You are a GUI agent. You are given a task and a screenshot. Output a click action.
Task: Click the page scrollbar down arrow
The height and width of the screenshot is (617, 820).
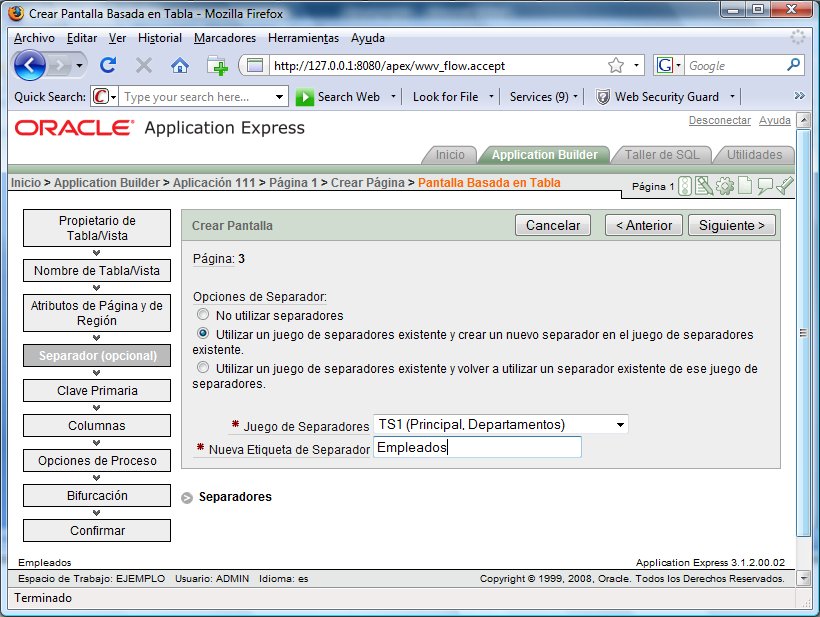pos(804,578)
